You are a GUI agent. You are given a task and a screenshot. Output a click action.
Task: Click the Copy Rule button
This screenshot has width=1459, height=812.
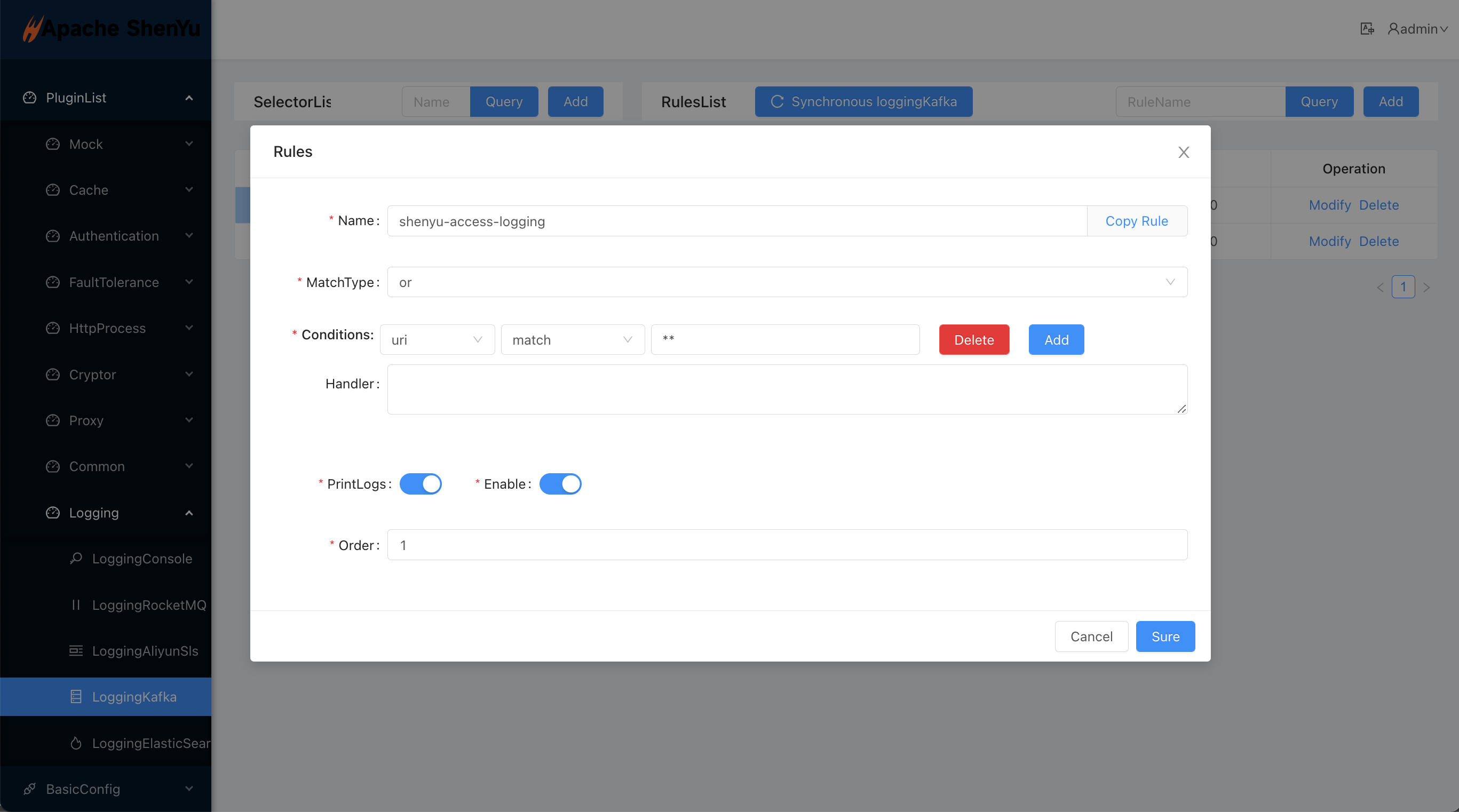(1136, 221)
